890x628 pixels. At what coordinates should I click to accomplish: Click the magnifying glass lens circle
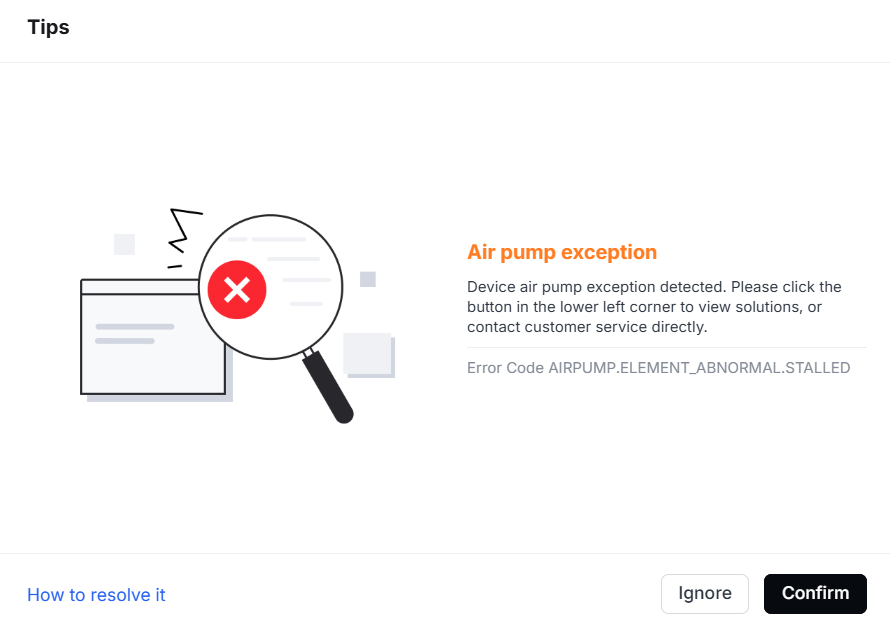[271, 287]
